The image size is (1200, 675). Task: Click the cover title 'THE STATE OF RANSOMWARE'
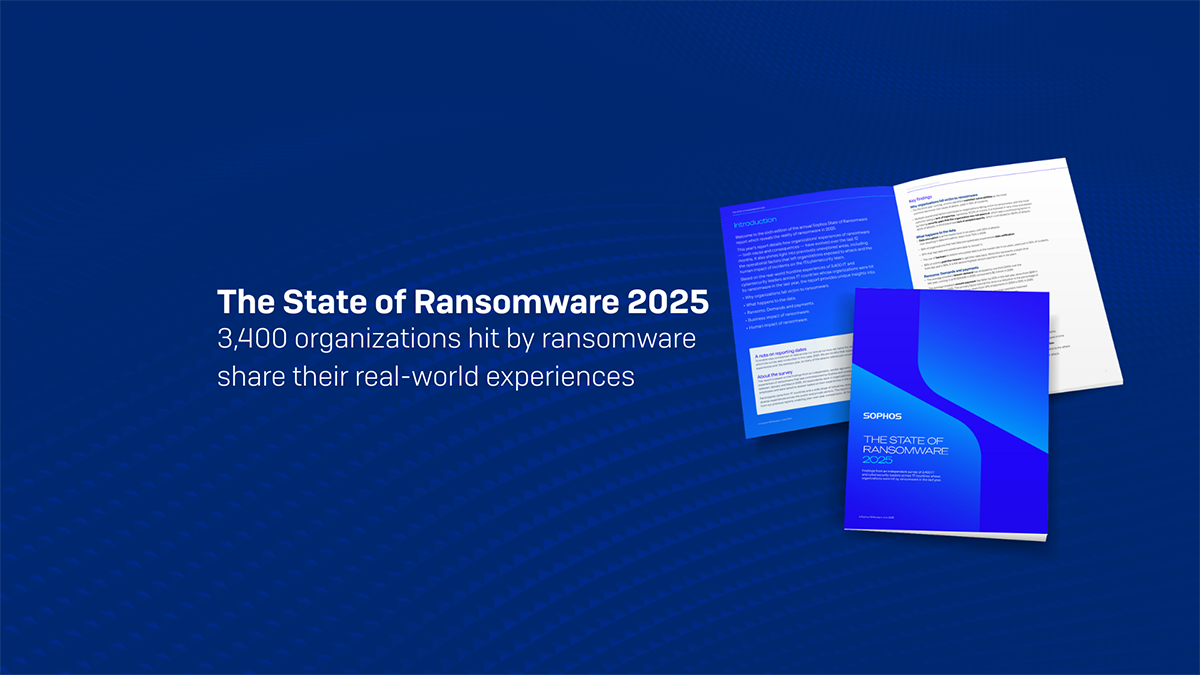(x=906, y=444)
